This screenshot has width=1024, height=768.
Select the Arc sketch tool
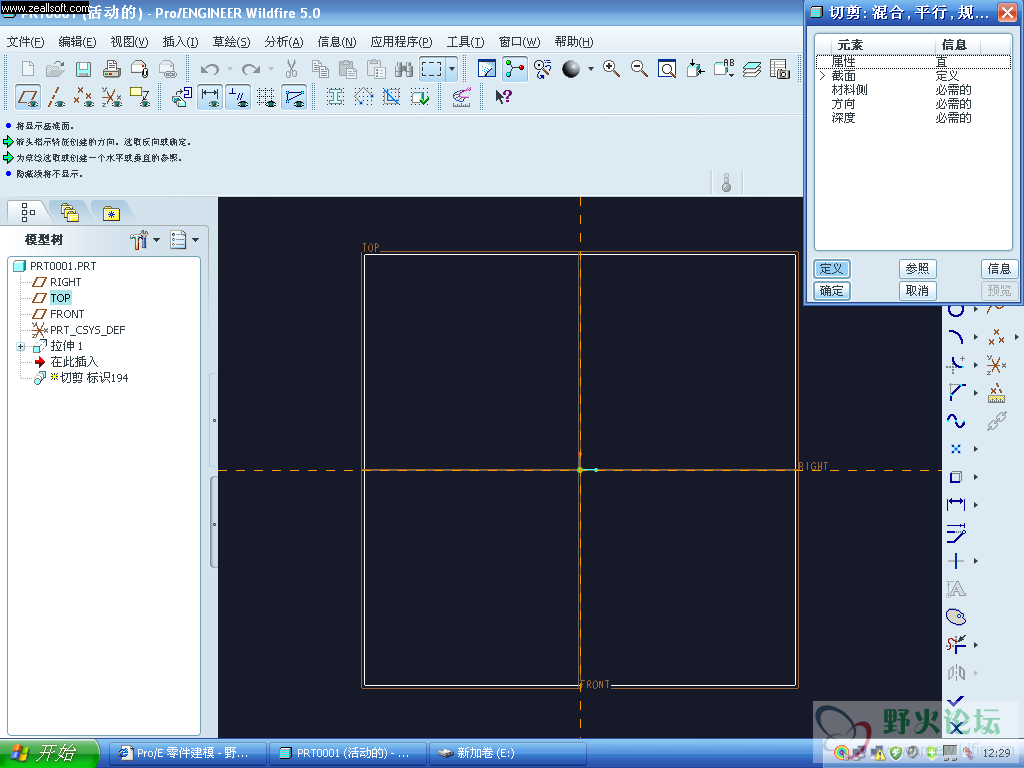coord(955,337)
